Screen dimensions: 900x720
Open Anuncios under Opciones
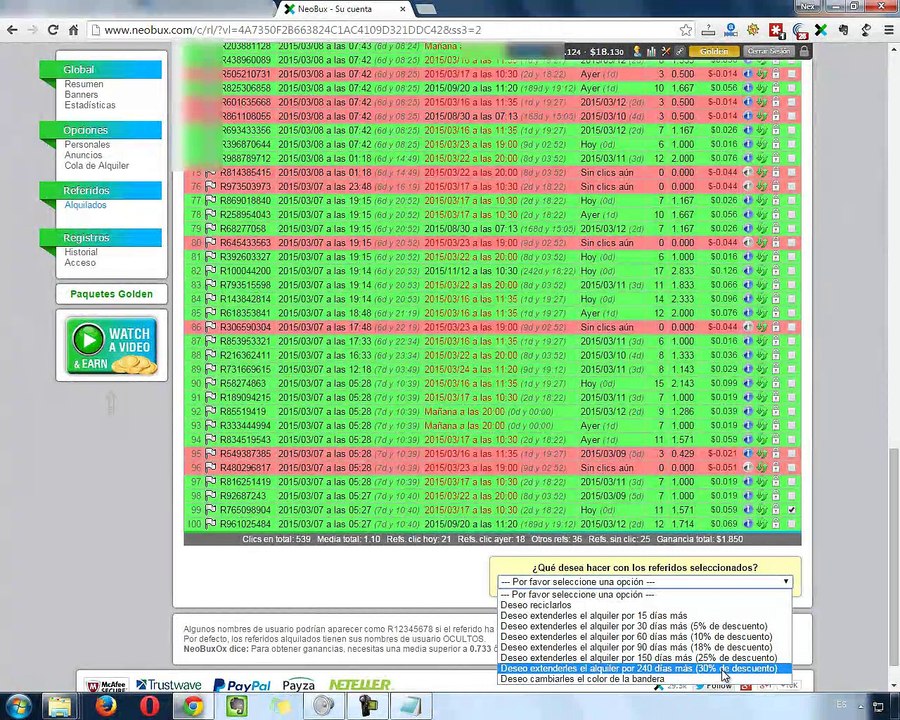(83, 155)
